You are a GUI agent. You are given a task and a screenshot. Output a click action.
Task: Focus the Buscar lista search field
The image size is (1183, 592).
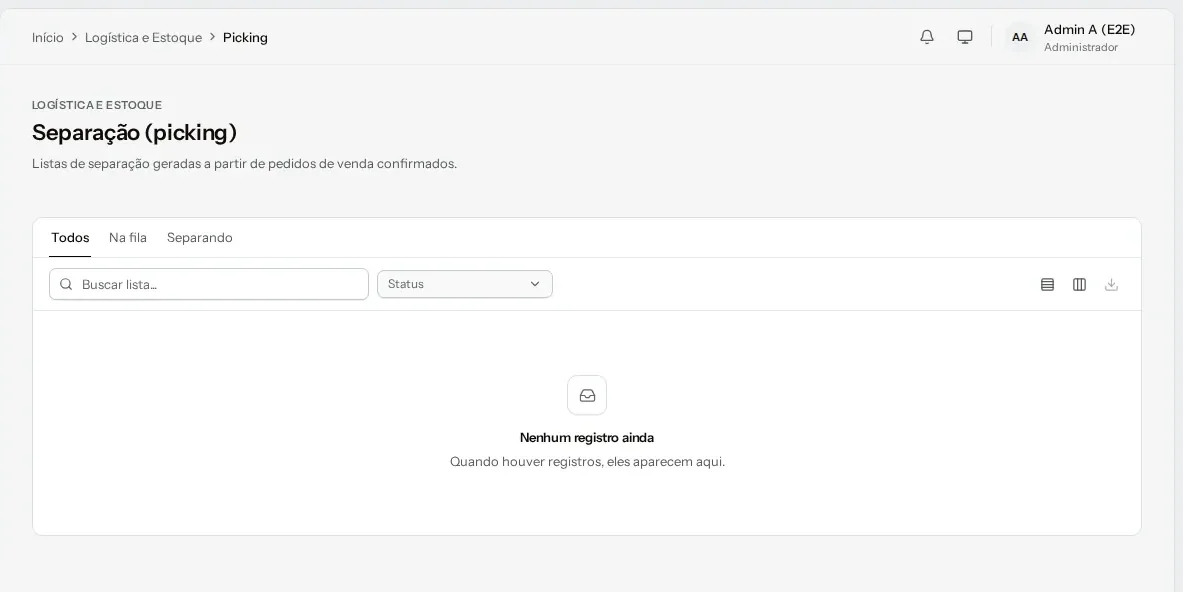(x=209, y=284)
